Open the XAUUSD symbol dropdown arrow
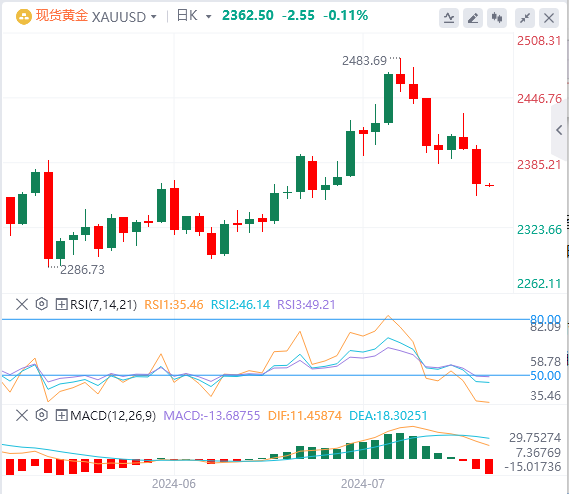Screen dimensions: 569x494 pyautogui.click(x=153, y=17)
